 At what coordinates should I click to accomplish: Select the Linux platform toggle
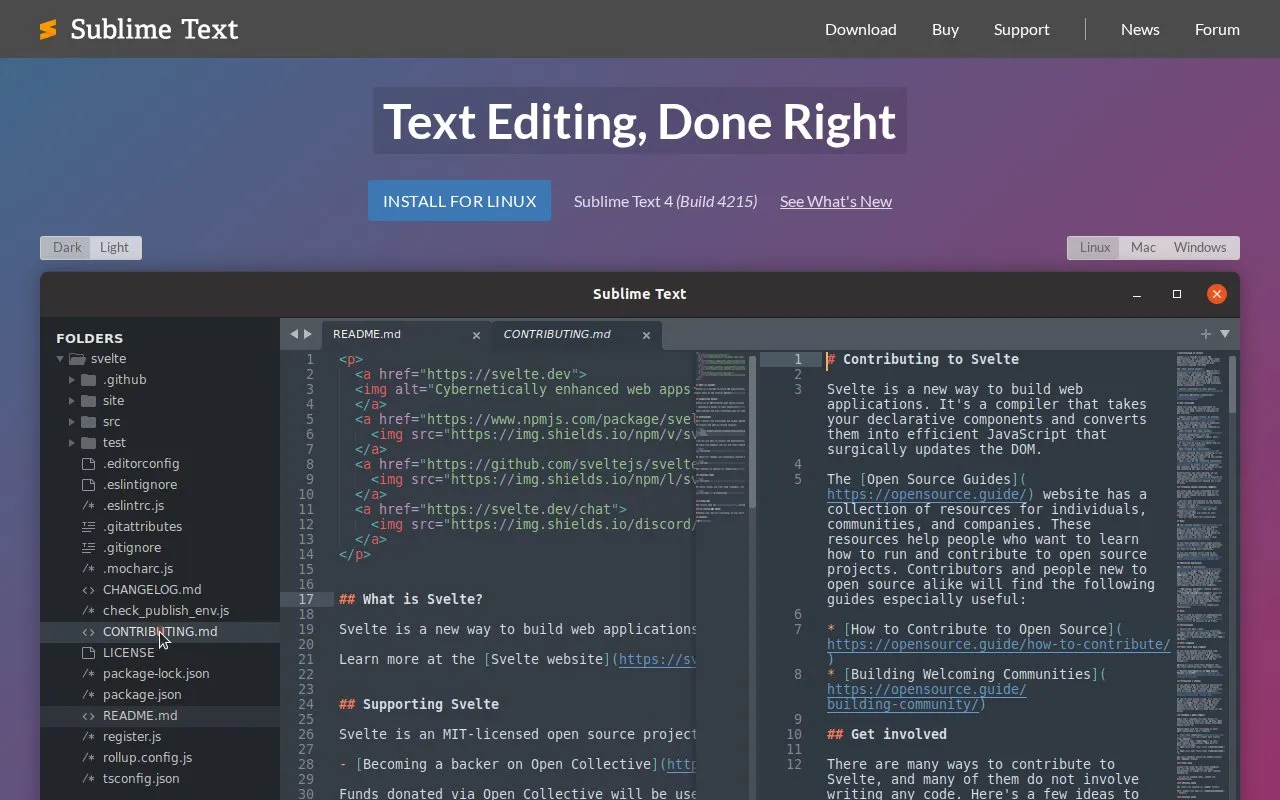[1095, 248]
